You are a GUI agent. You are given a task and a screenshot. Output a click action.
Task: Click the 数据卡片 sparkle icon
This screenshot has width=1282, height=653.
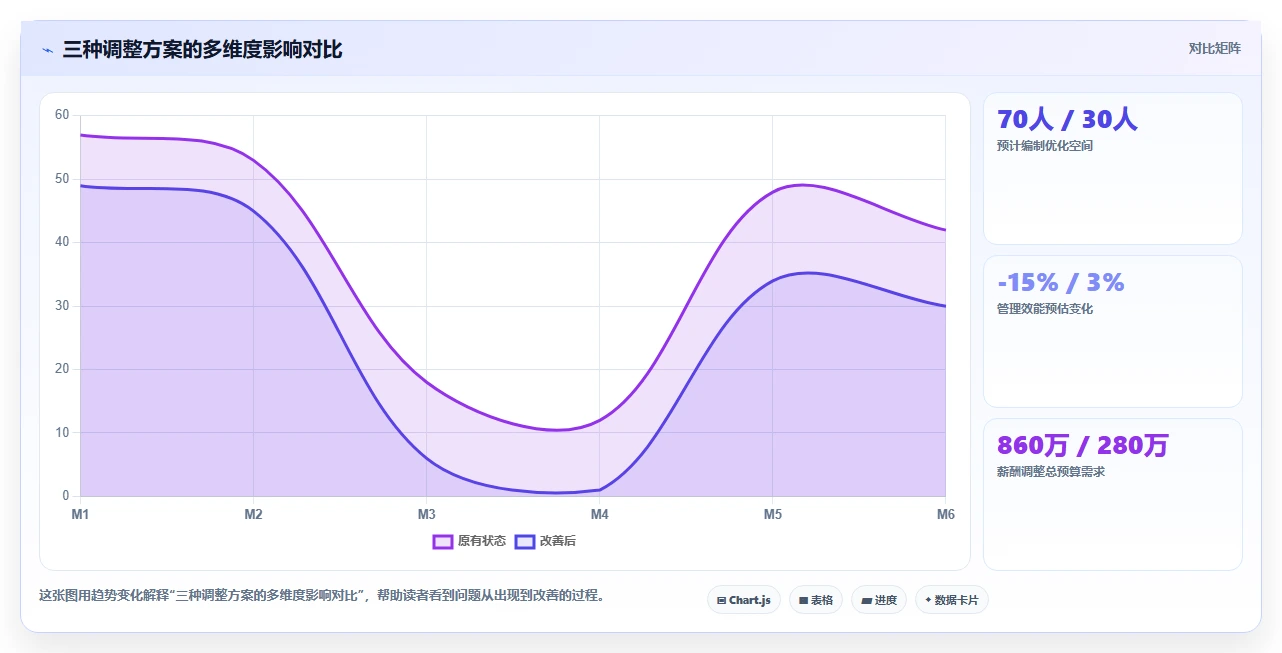coord(928,600)
